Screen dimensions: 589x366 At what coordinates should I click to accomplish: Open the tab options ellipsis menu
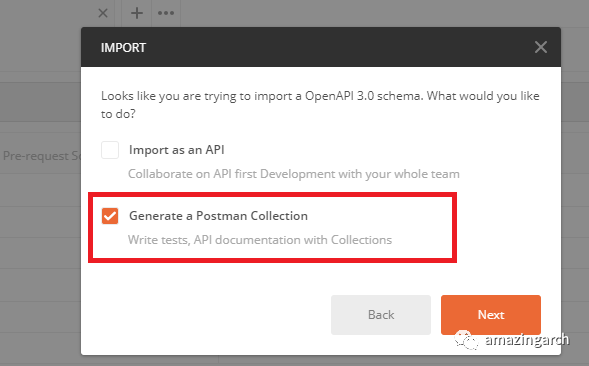coord(166,13)
